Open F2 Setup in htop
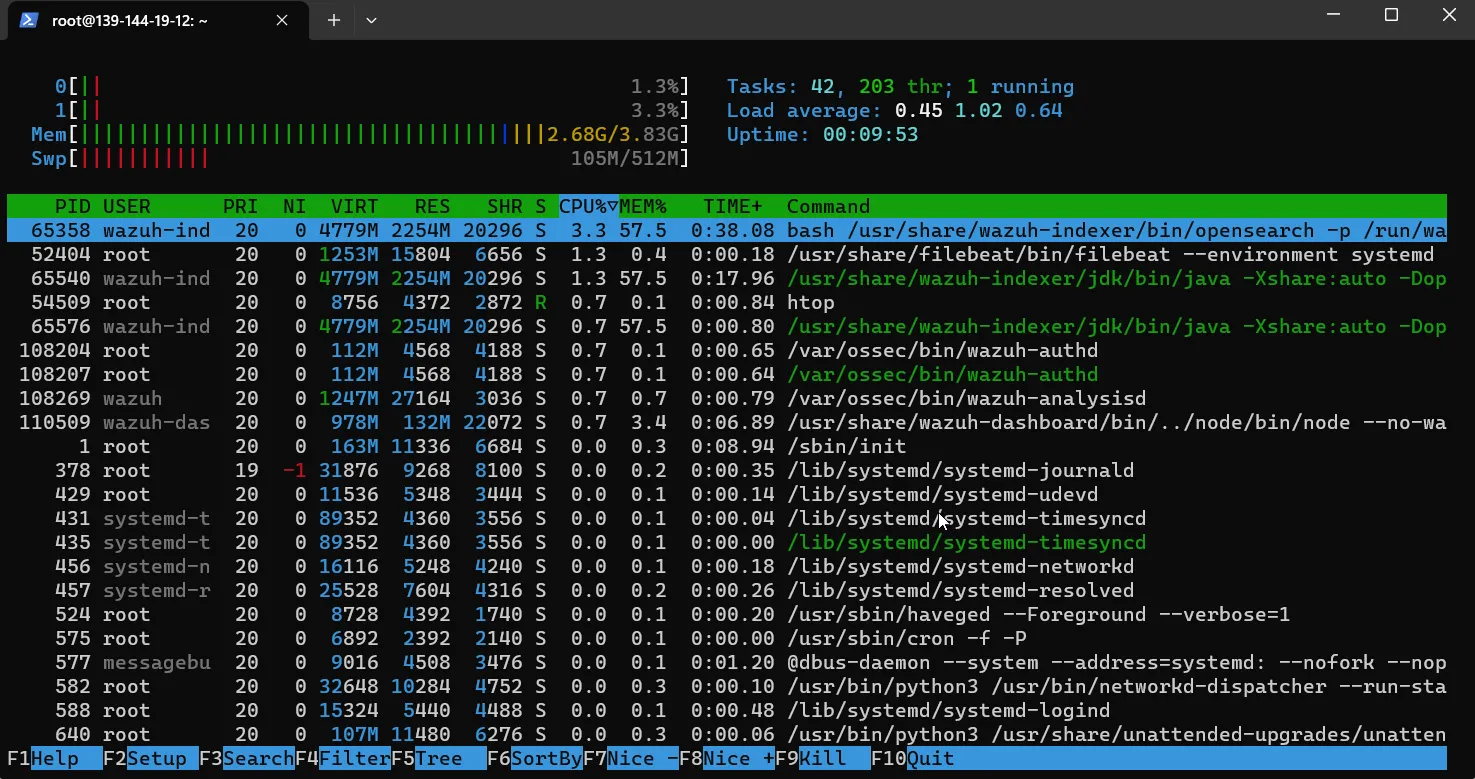 (x=151, y=758)
